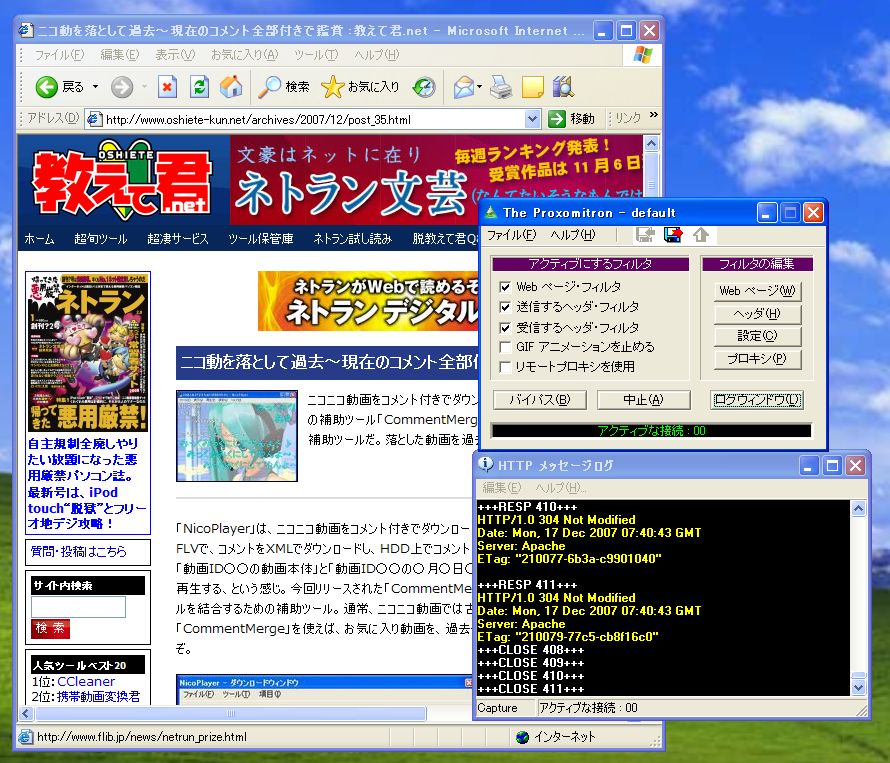
Task: Click the IE page vertical scrollbar thumb
Action: click(x=652, y=174)
